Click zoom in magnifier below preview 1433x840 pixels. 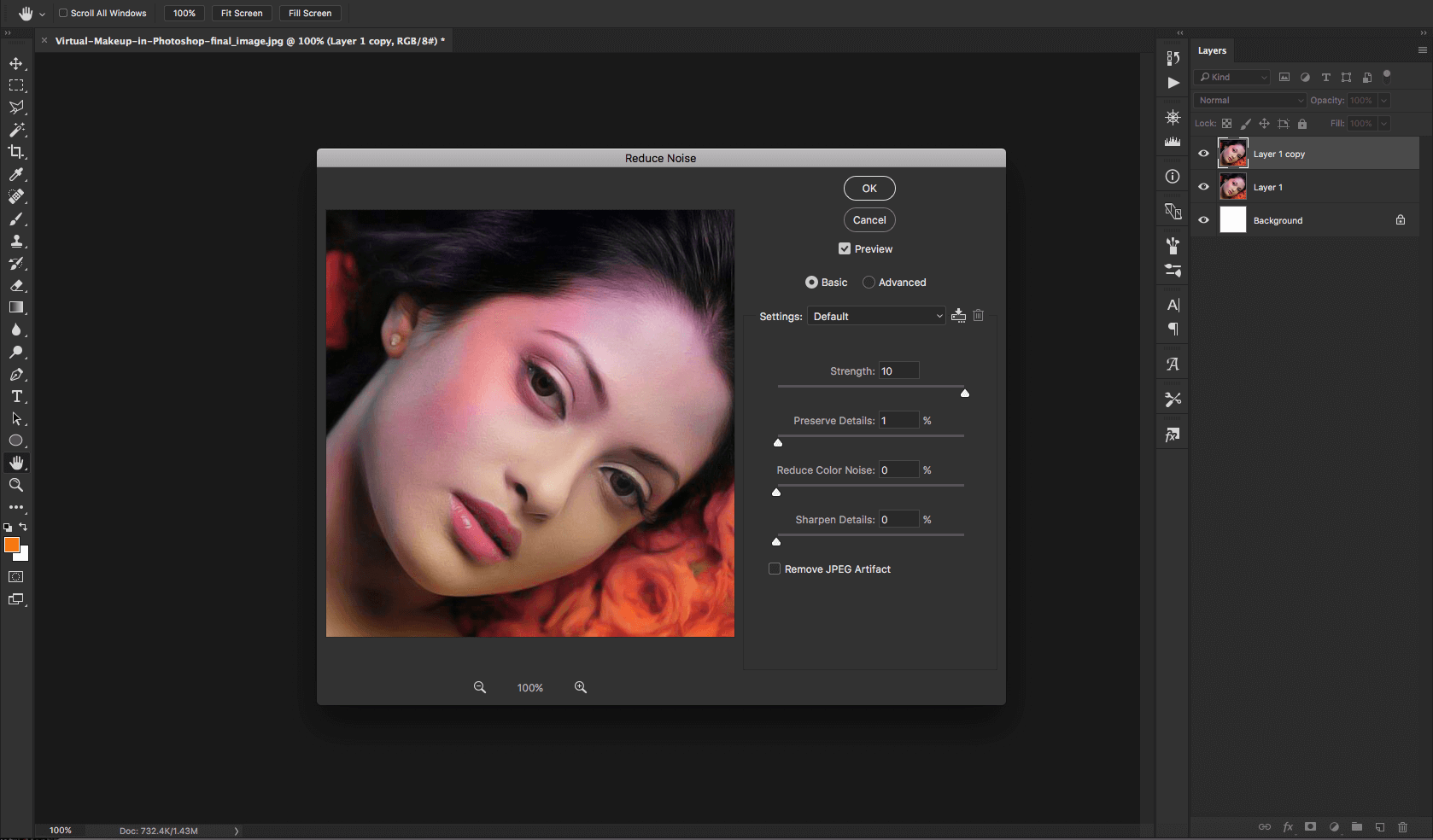581,687
